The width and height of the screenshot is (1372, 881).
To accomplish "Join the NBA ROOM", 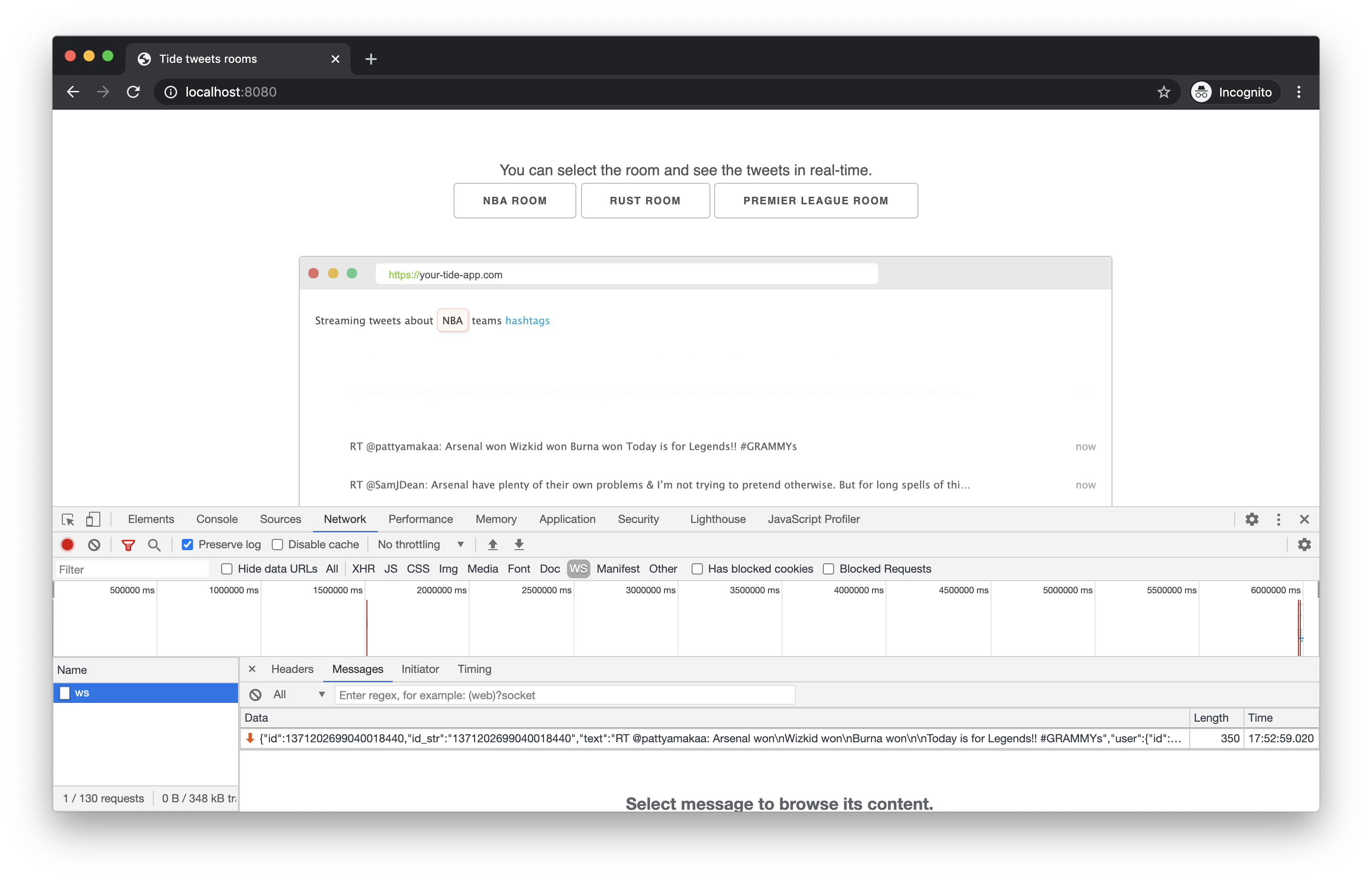I will tap(514, 200).
